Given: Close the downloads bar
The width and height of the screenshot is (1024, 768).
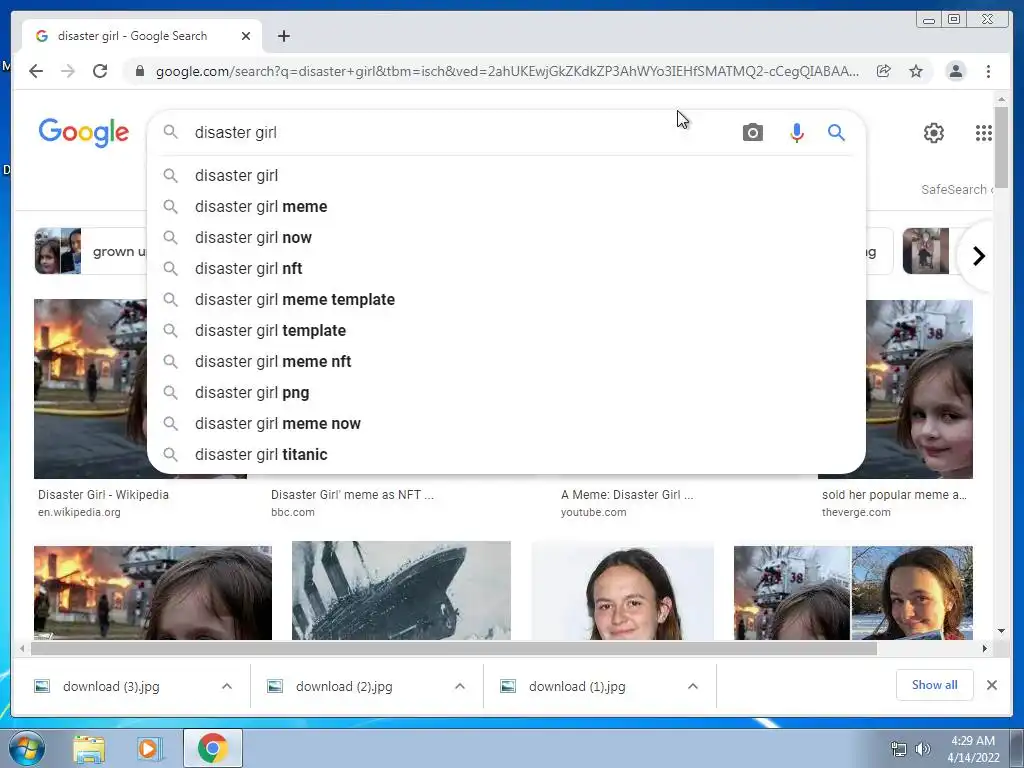Looking at the screenshot, I should (x=991, y=685).
